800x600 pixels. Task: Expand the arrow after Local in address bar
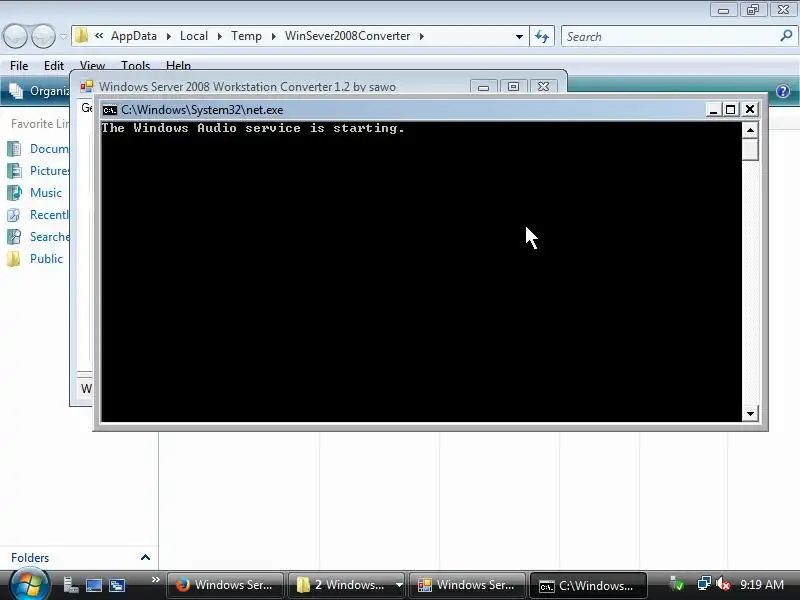[x=219, y=36]
